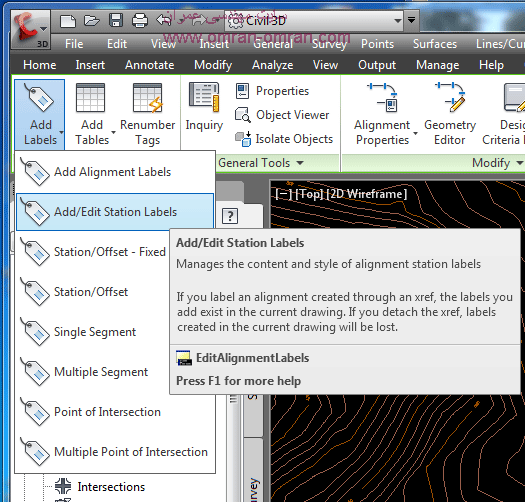This screenshot has width=525, height=502.
Task: Open the quick access toolbar customize arrow
Action: 411,20
